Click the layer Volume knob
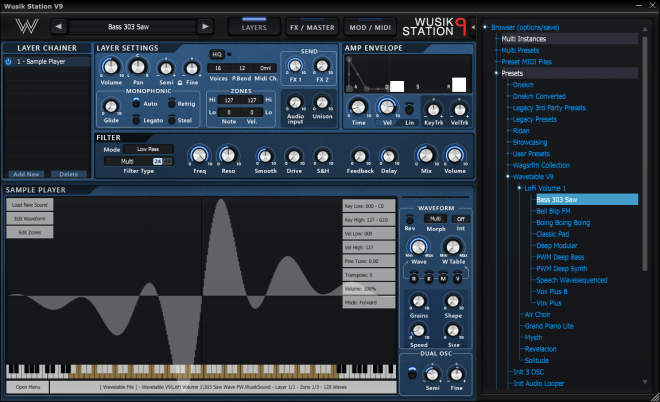 click(x=111, y=67)
